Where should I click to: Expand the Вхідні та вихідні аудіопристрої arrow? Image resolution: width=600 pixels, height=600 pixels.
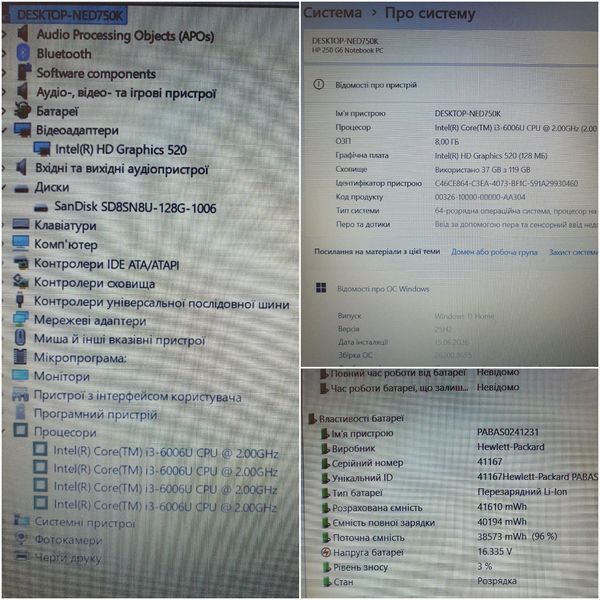(5, 168)
